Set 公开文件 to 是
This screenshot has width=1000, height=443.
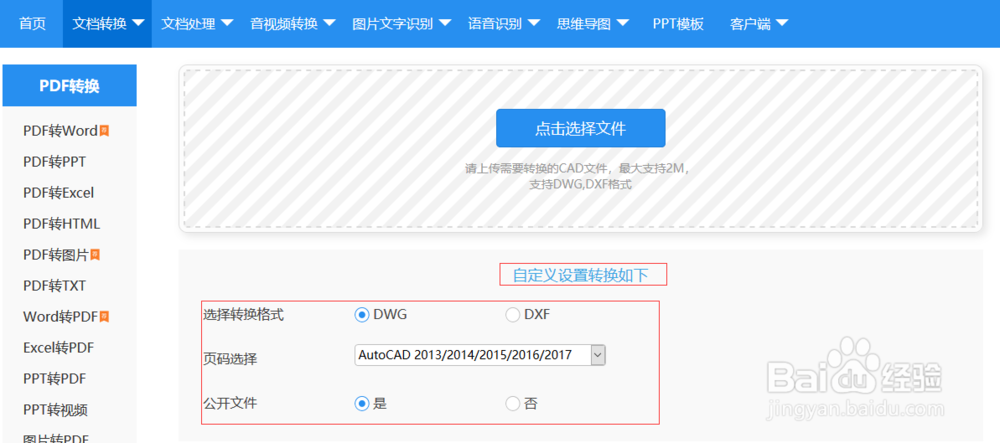click(362, 403)
